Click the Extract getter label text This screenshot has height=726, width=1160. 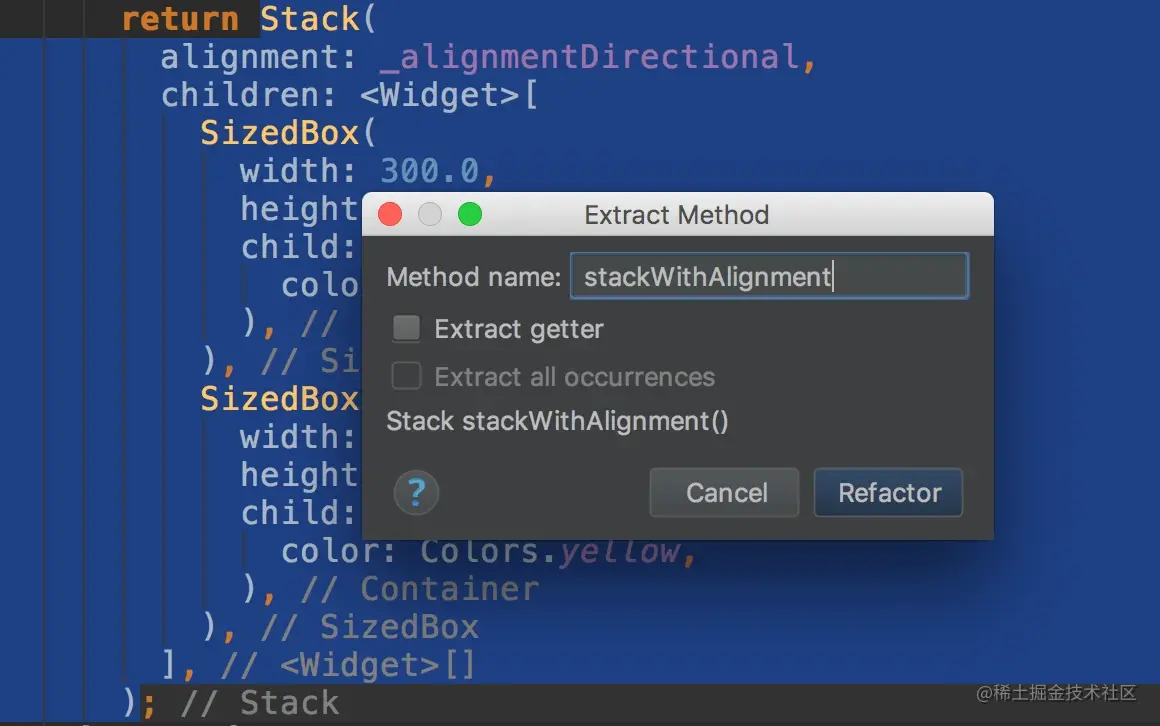pyautogui.click(x=518, y=329)
